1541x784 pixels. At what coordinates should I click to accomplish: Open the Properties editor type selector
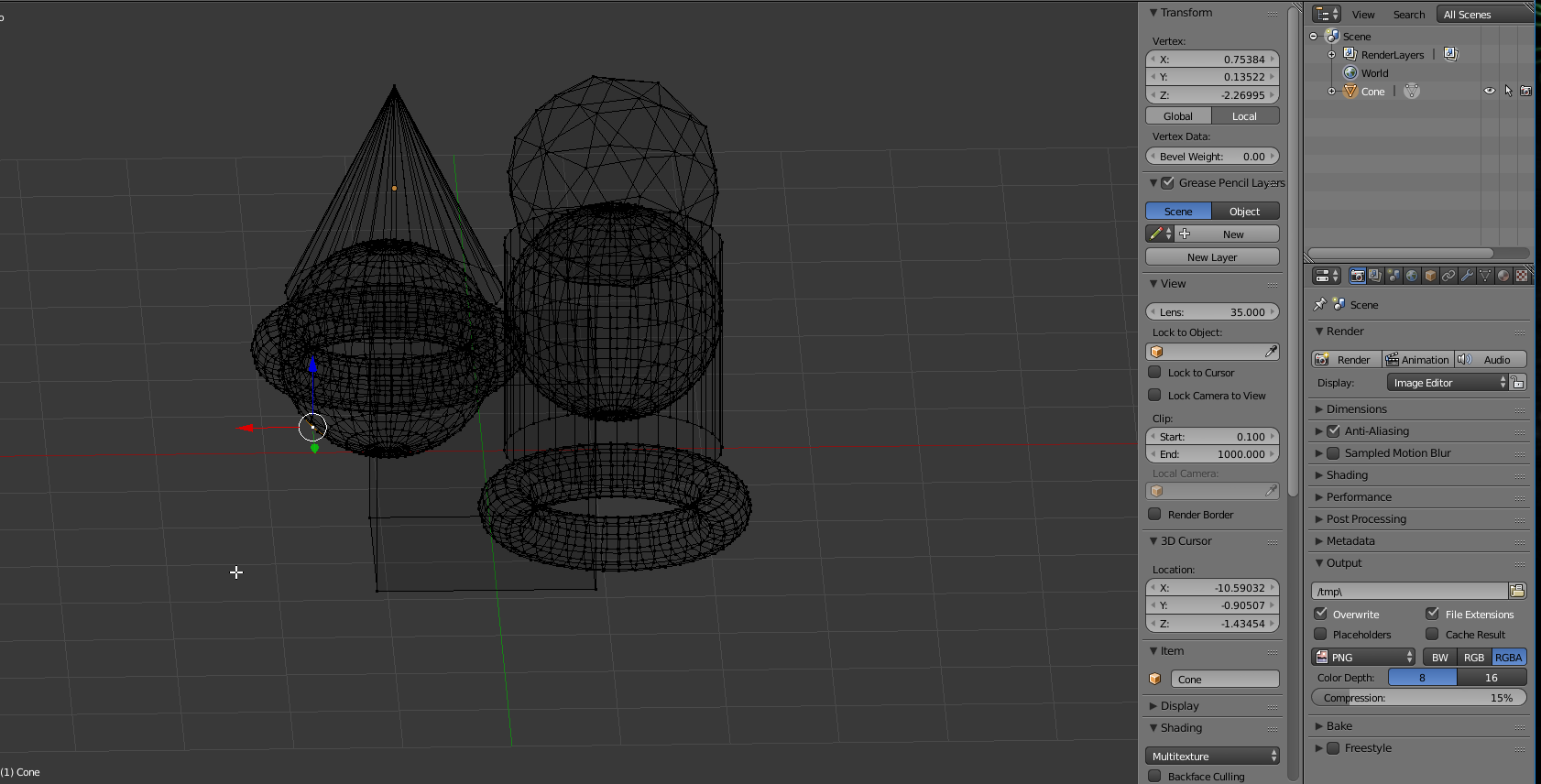[1327, 276]
